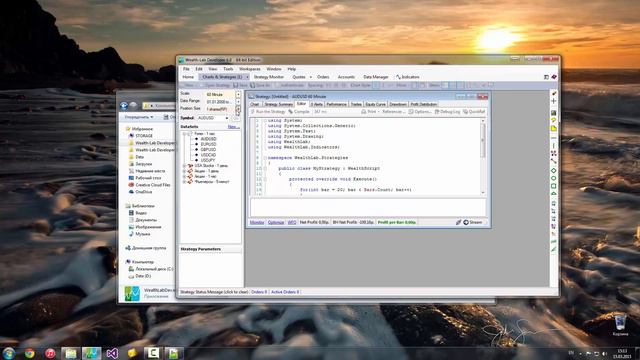
Task: Select the green circle drawing tool
Action: click(553, 178)
